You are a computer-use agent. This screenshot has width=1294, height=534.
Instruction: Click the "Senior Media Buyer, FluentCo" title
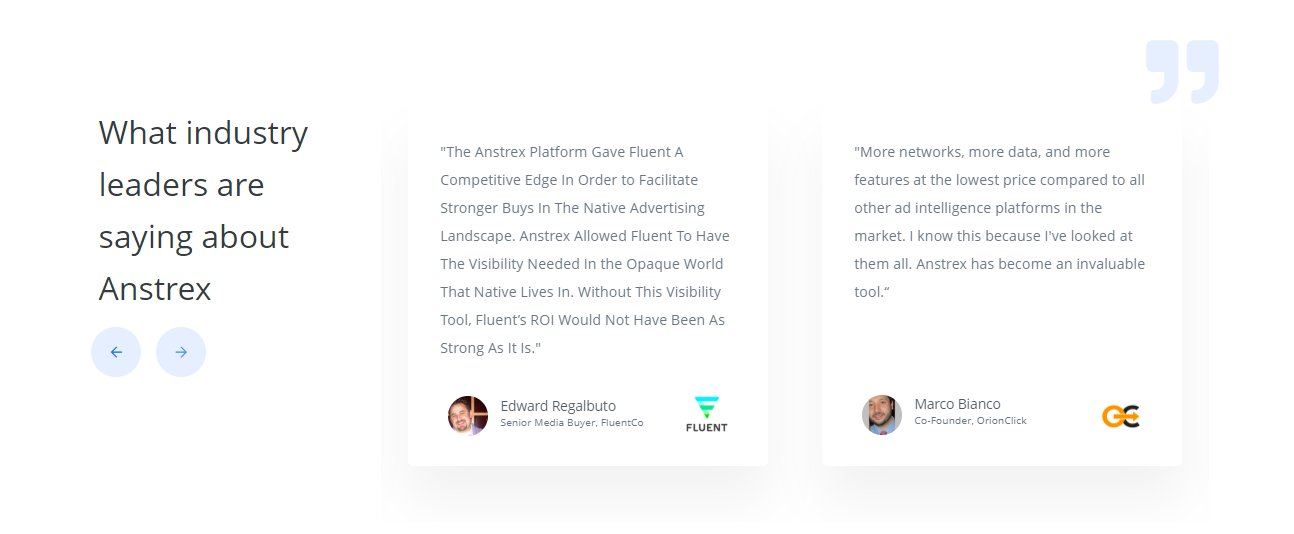[x=571, y=423]
